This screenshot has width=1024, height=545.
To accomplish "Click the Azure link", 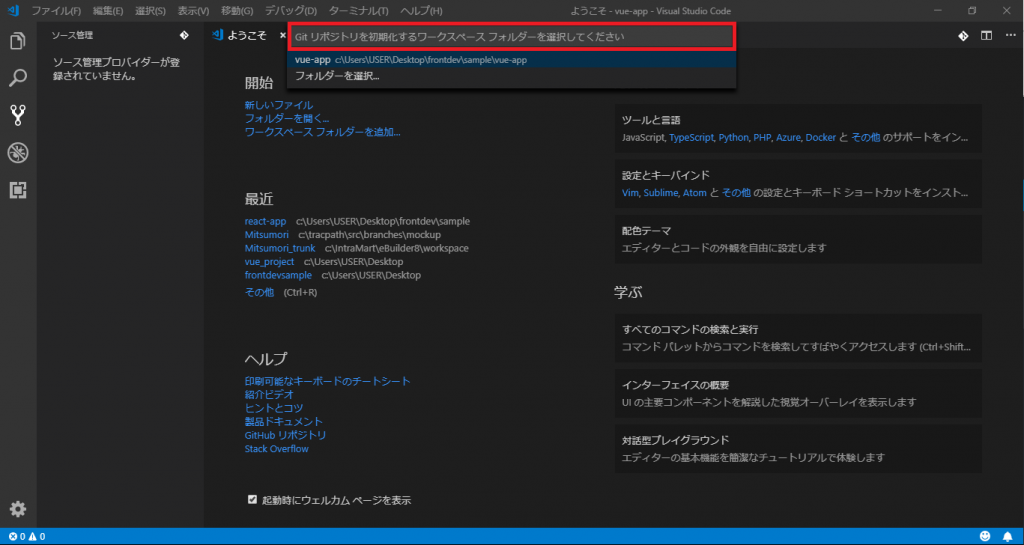I will (788, 138).
